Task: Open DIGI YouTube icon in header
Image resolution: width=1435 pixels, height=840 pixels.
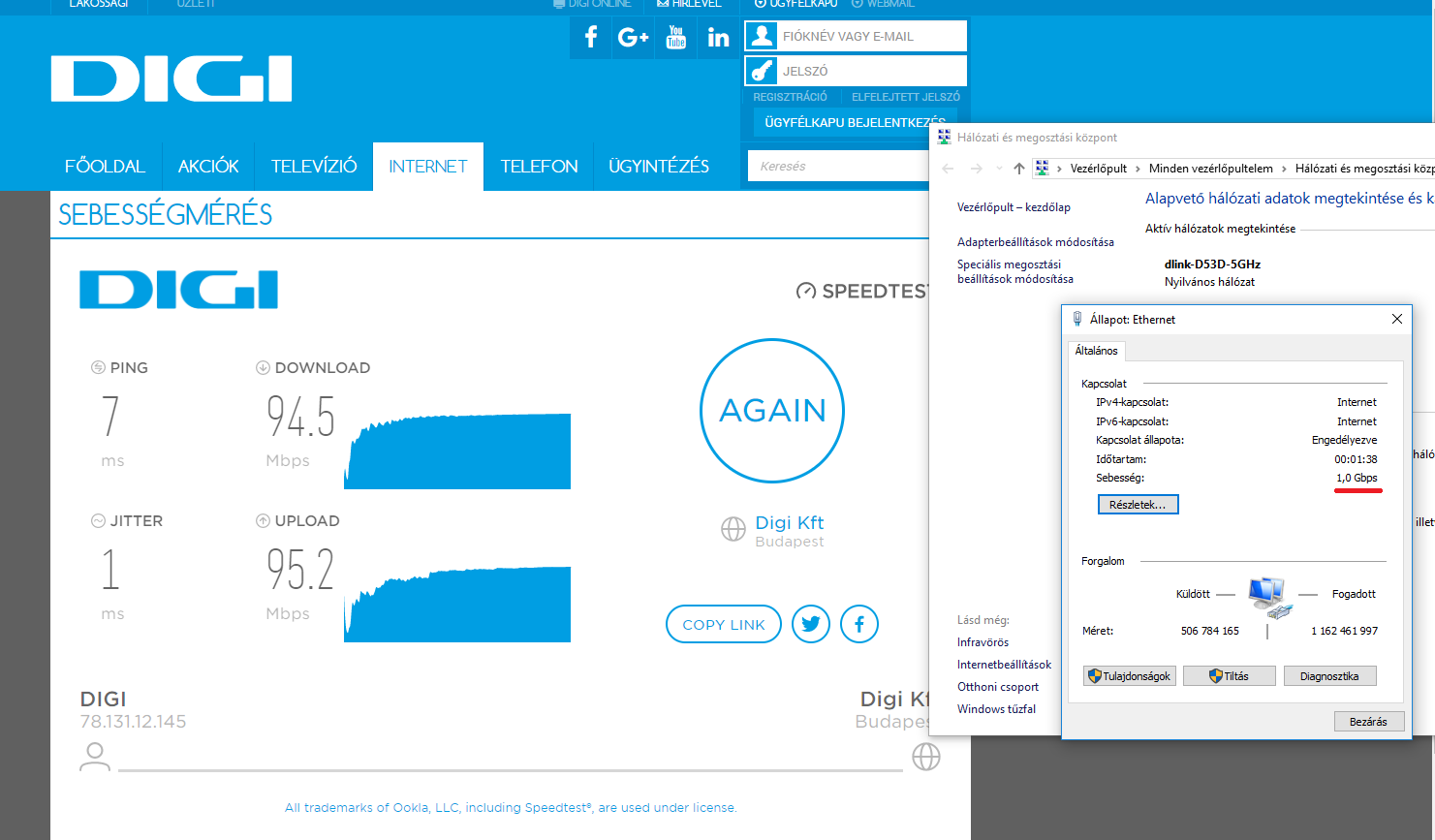Action: (676, 37)
